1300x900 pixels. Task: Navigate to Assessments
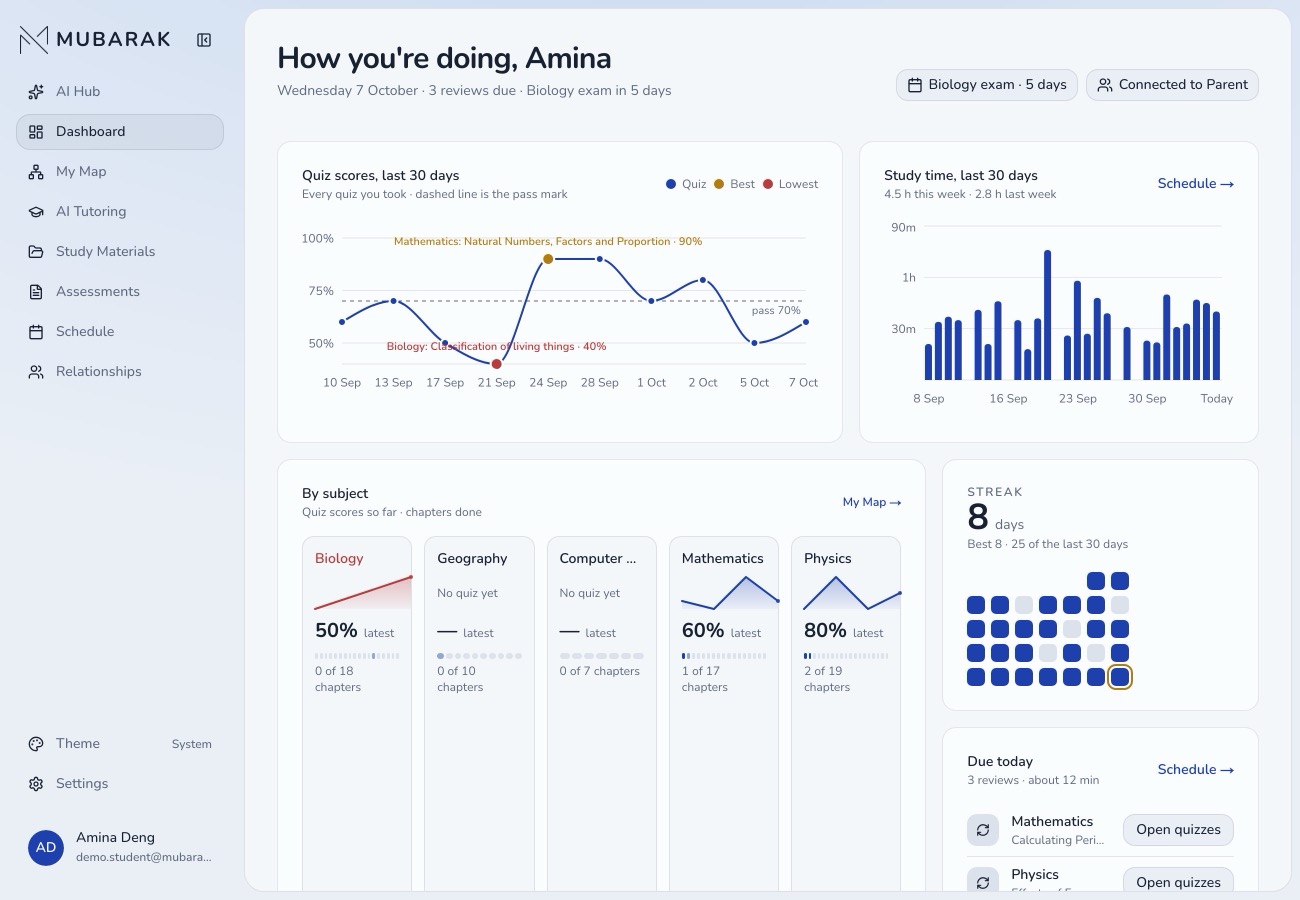[120, 291]
